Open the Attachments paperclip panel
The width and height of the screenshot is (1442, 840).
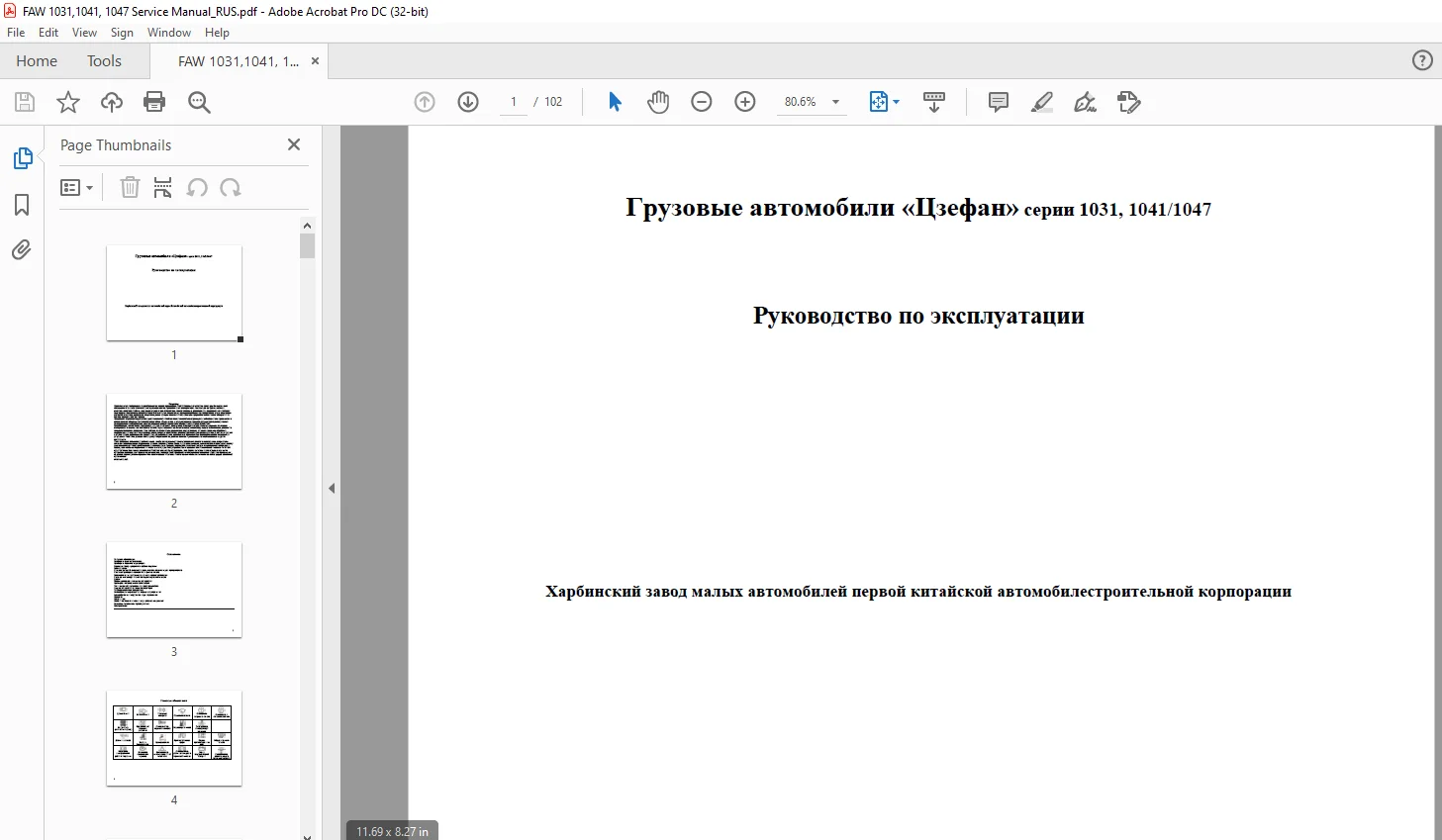click(x=22, y=249)
